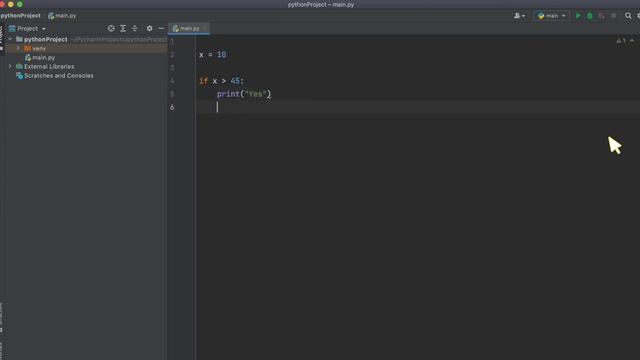Run the main configuration
Screen dimensions: 640x360
(x=578, y=16)
